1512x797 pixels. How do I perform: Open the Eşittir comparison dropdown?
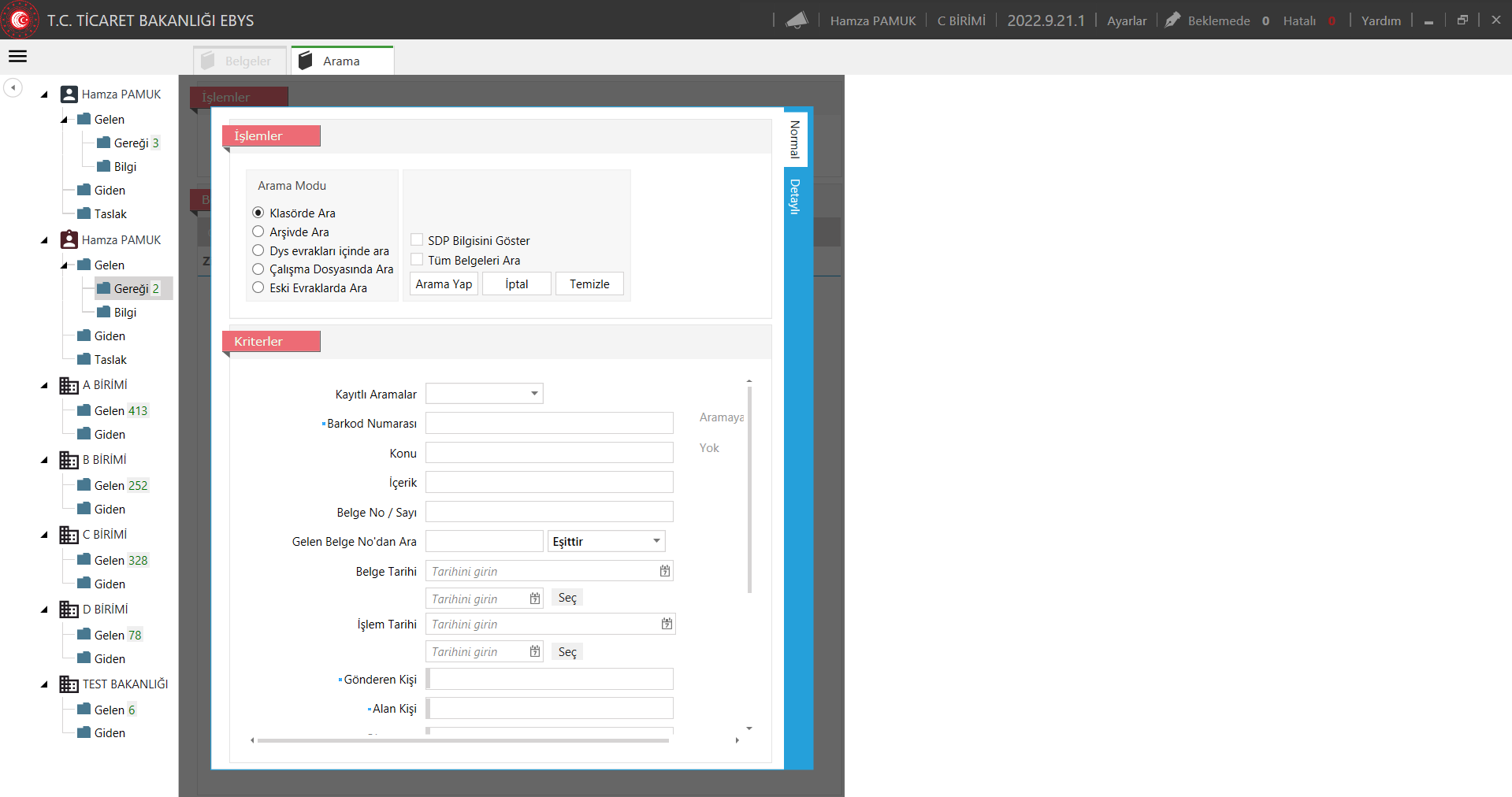pos(607,541)
